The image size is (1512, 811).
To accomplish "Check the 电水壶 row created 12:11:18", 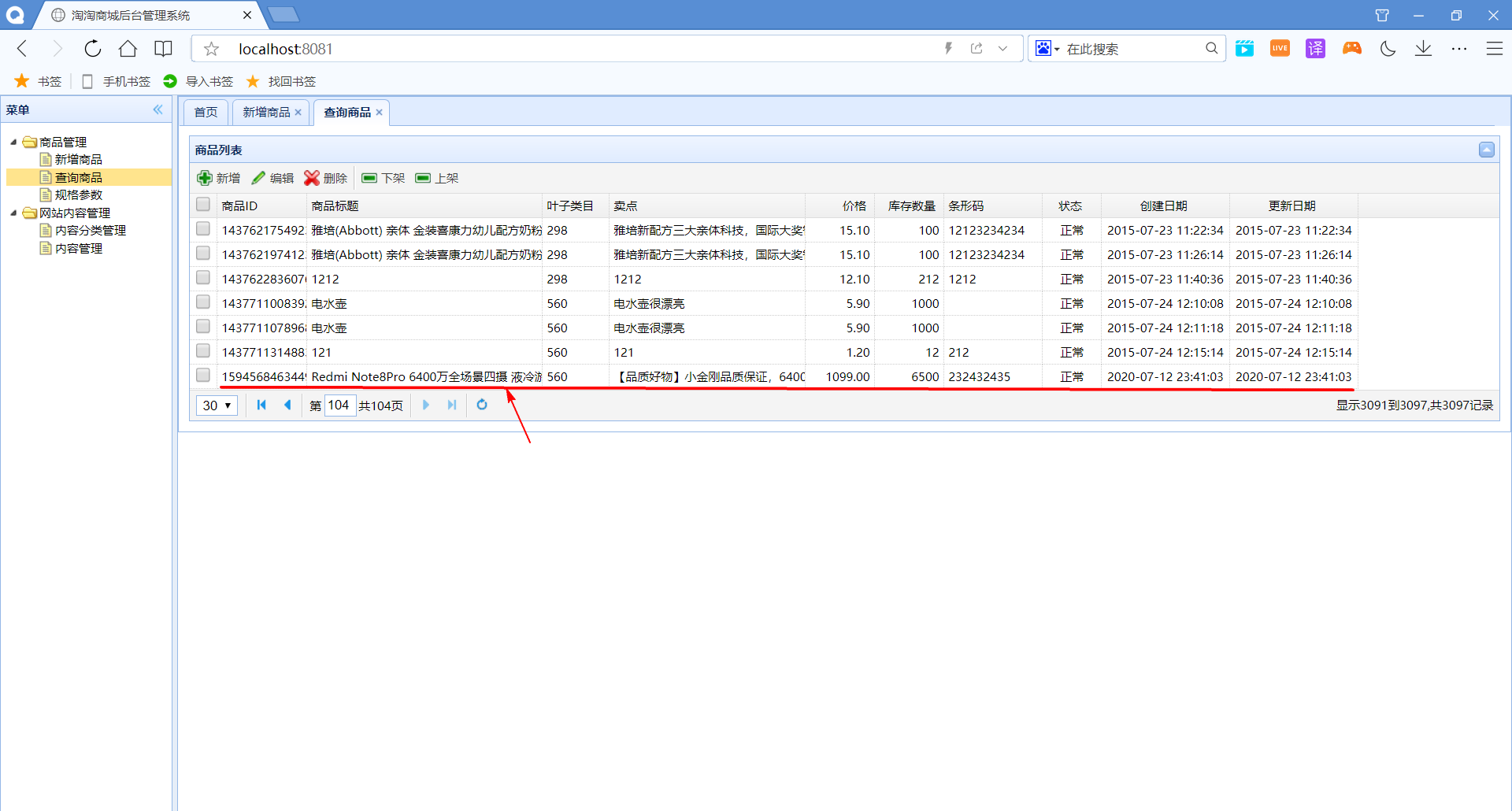I will click(203, 327).
